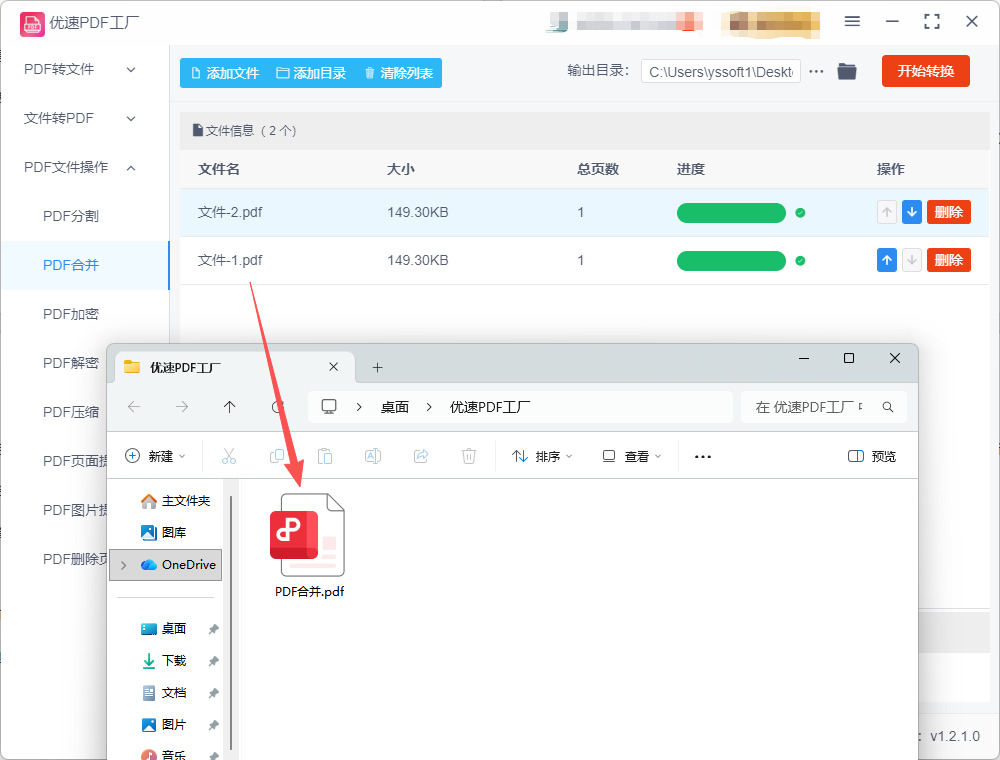
Task: Select PDF解密 in the sidebar
Action: [71, 363]
